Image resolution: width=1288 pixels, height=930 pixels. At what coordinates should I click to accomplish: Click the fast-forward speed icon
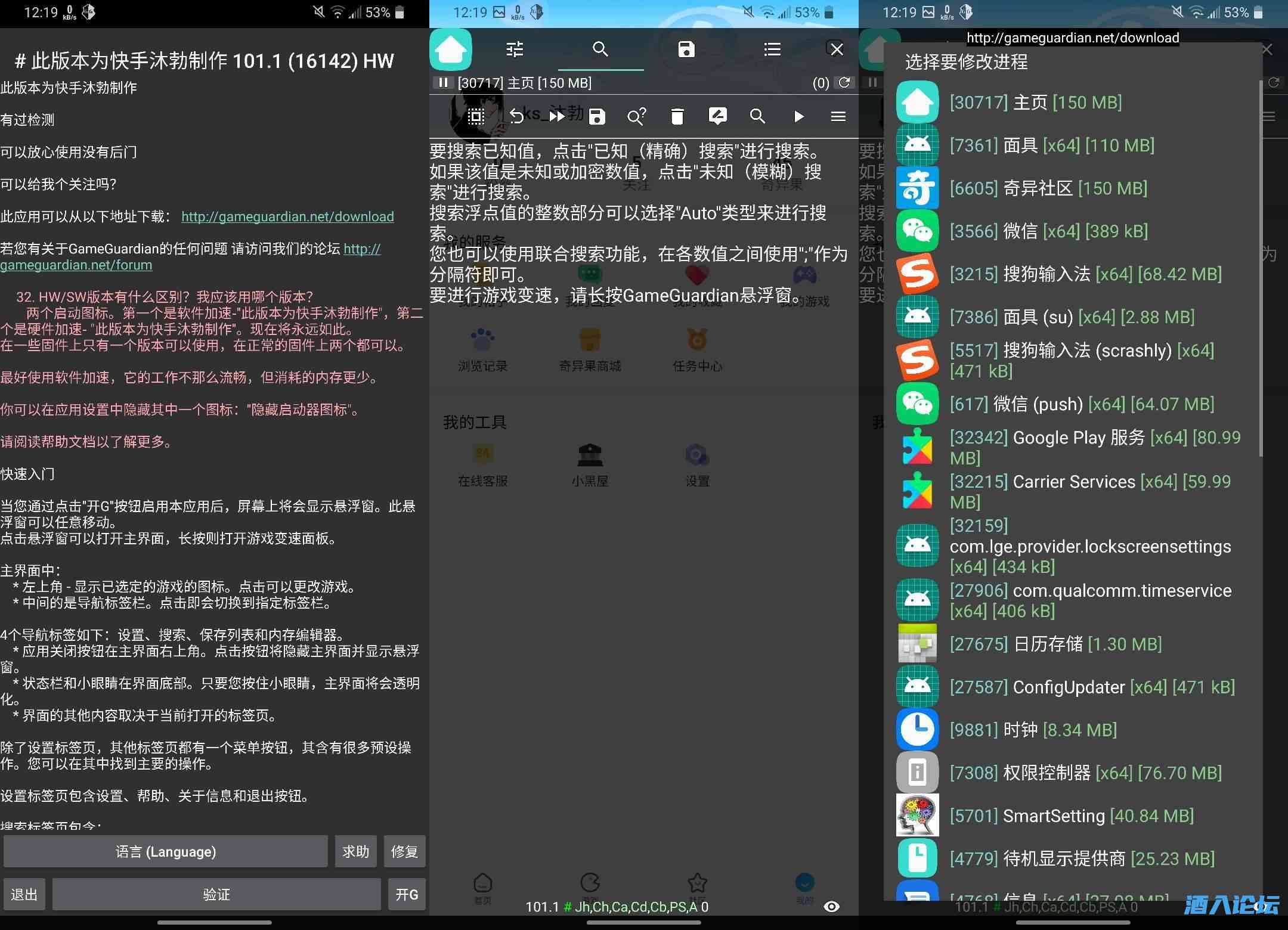[556, 116]
